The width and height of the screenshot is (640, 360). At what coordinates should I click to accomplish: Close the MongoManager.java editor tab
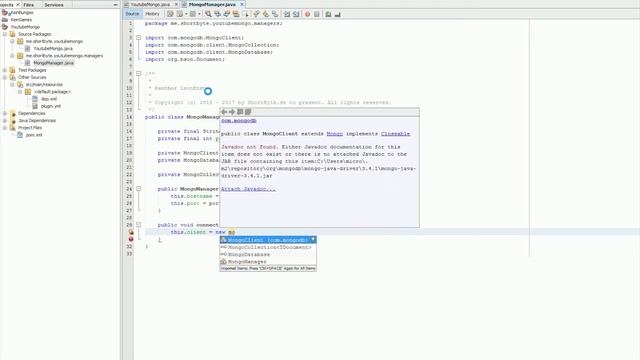[x=242, y=4]
